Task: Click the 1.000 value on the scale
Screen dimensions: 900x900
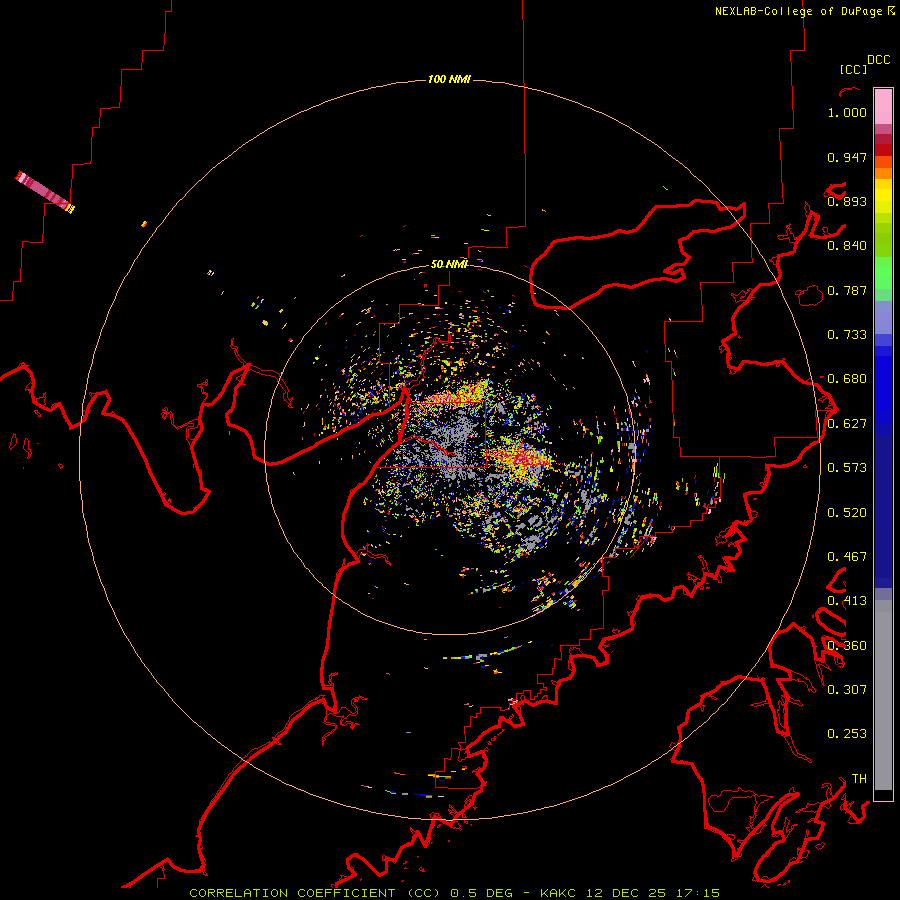Action: point(847,112)
